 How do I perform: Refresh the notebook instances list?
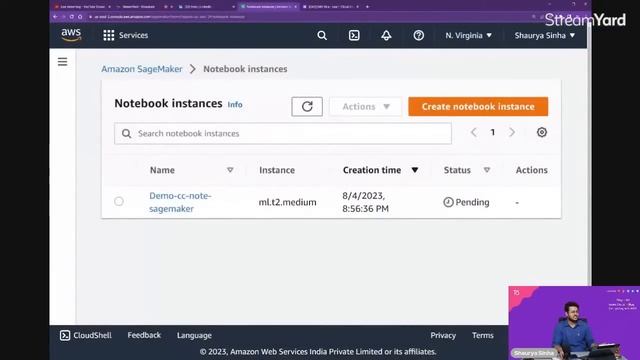307,107
